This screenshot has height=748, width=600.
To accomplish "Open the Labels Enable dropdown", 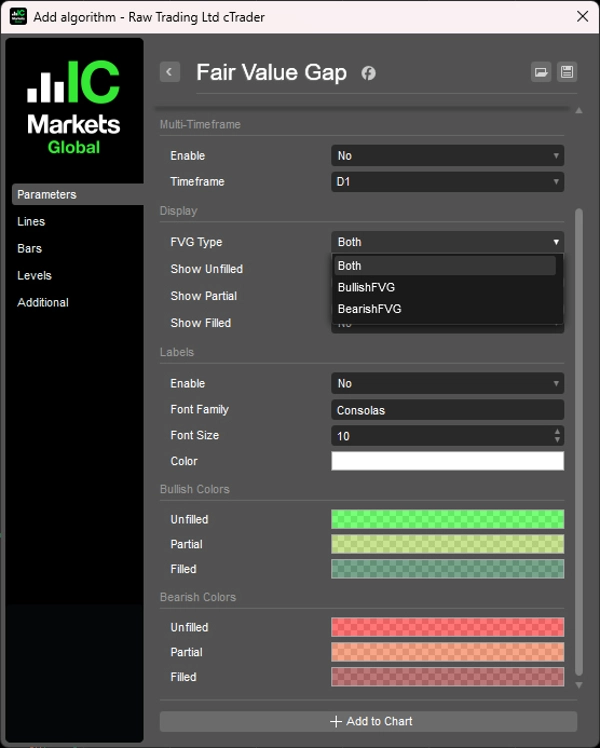I will tap(447, 384).
